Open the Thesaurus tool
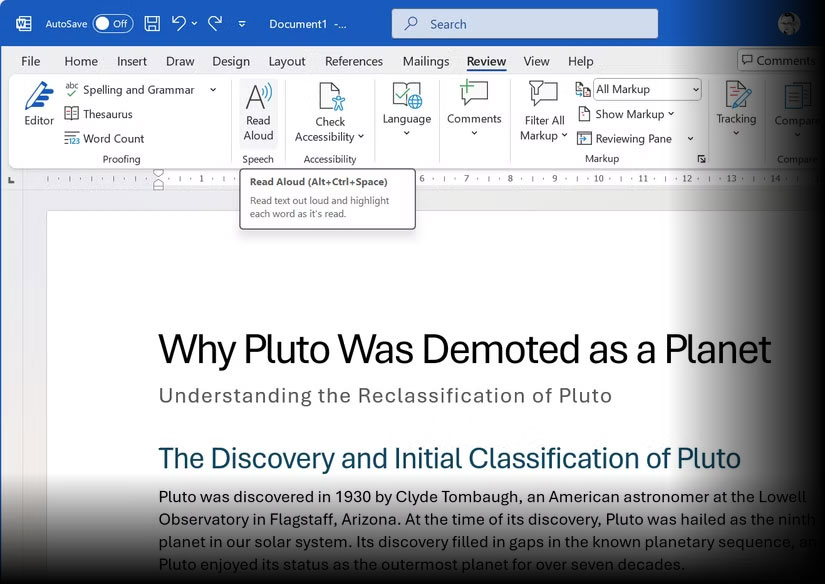This screenshot has height=584, width=825. click(x=107, y=114)
